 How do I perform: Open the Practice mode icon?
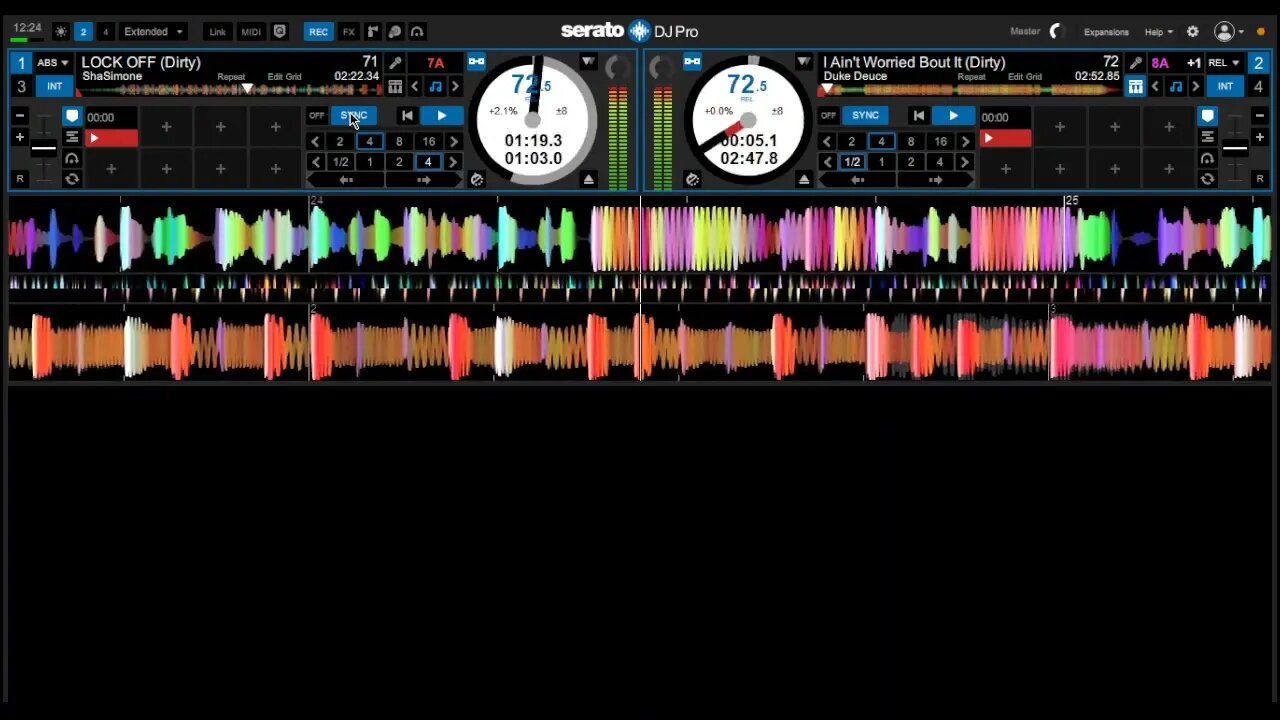point(395,32)
